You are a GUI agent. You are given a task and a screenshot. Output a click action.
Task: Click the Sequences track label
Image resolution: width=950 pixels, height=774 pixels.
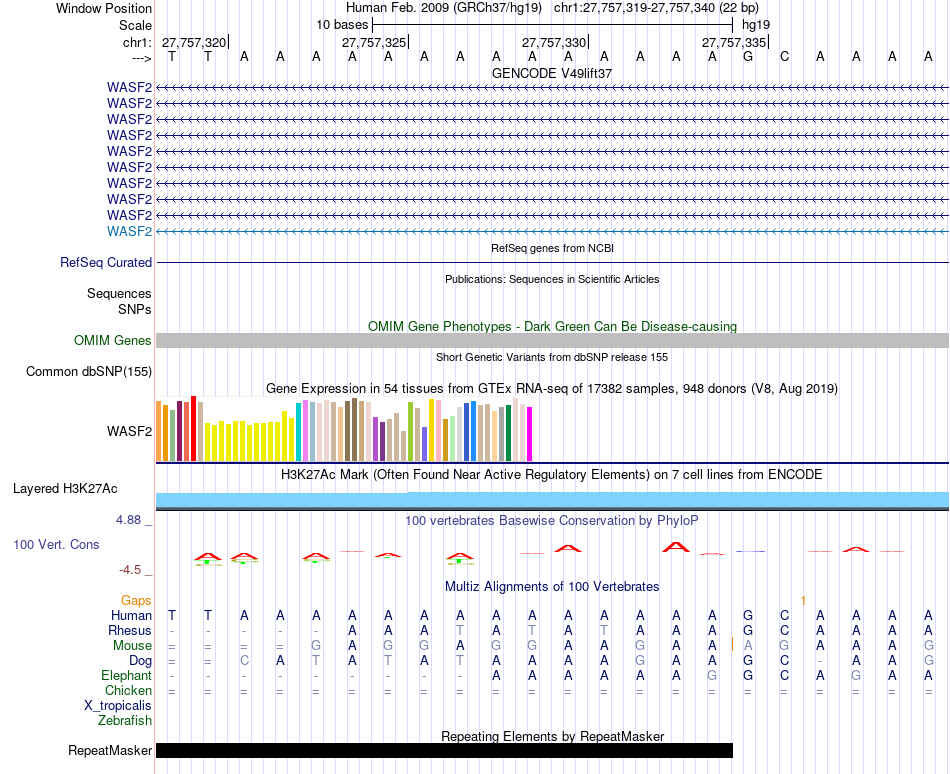coord(119,294)
